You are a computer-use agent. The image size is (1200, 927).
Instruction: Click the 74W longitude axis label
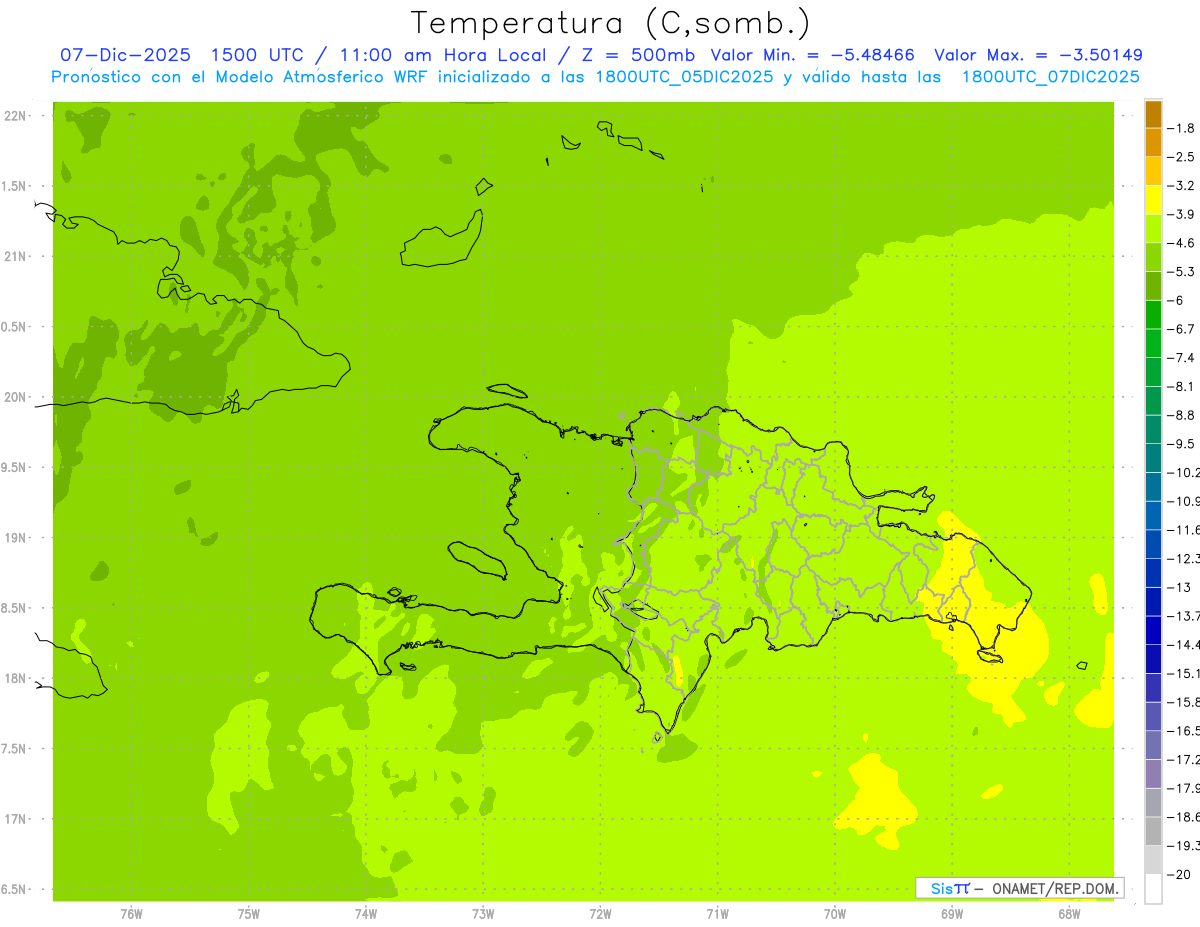pos(366,913)
